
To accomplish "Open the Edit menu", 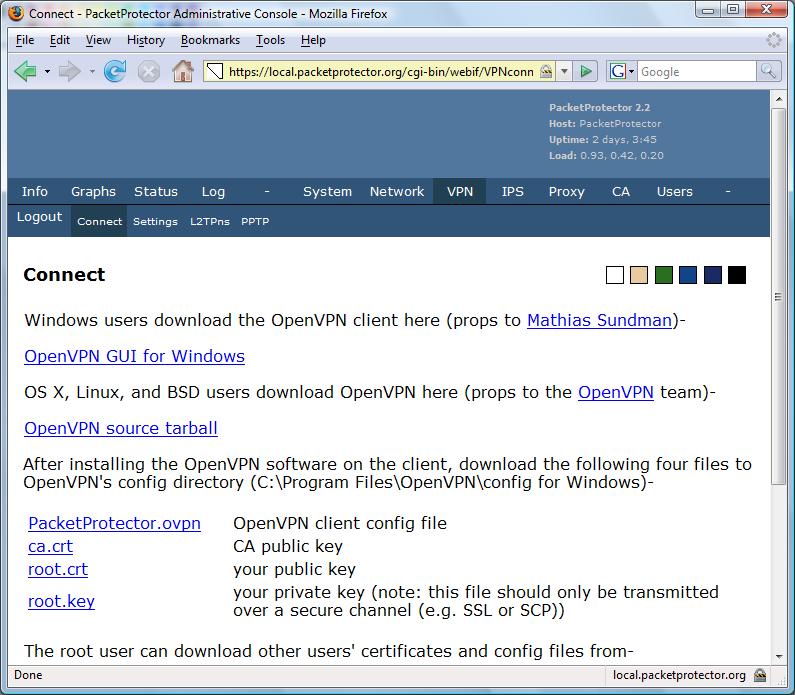I will coord(60,40).
